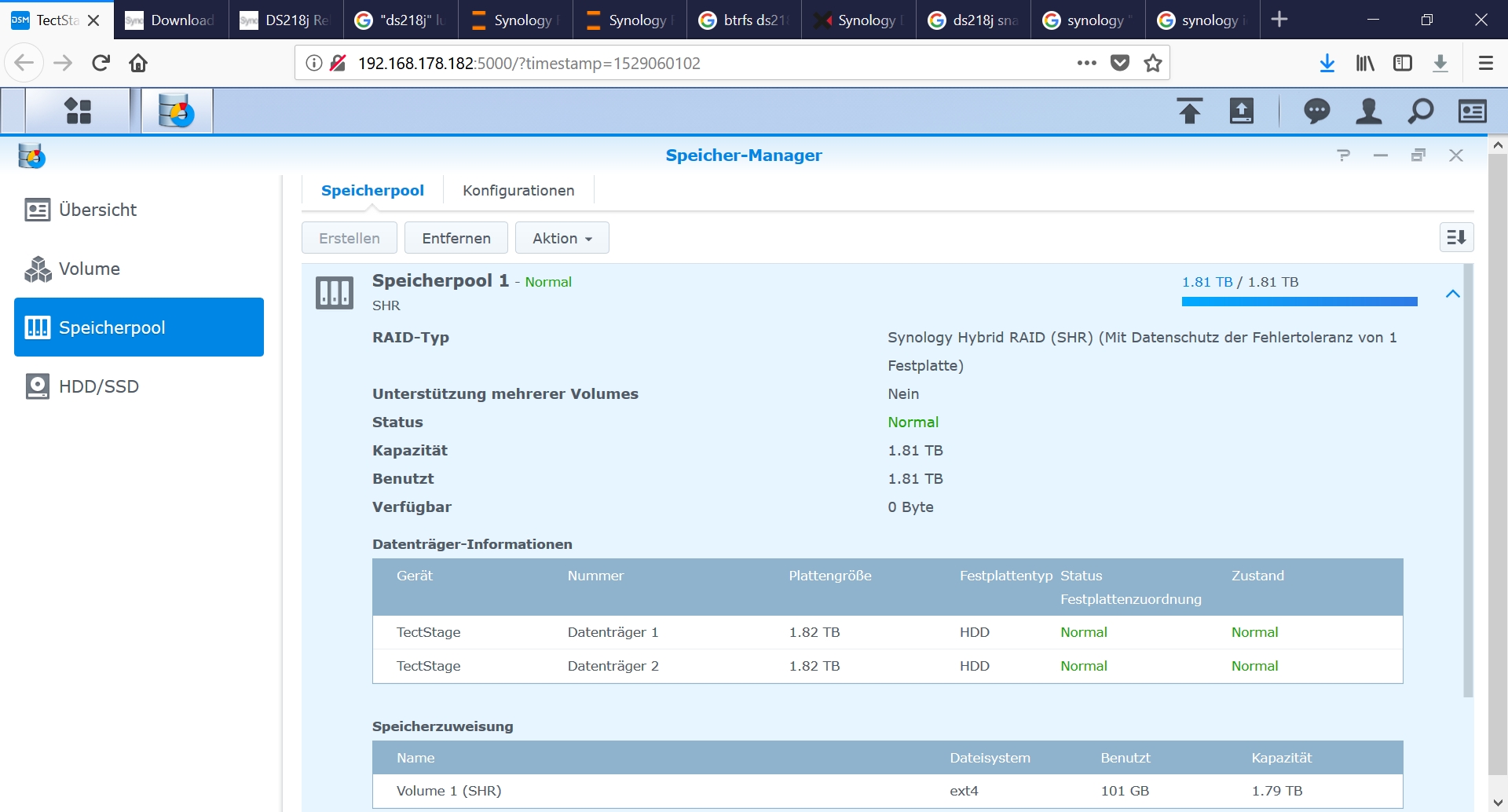Open Übersicht in the sidebar
The height and width of the screenshot is (812, 1508).
point(97,210)
